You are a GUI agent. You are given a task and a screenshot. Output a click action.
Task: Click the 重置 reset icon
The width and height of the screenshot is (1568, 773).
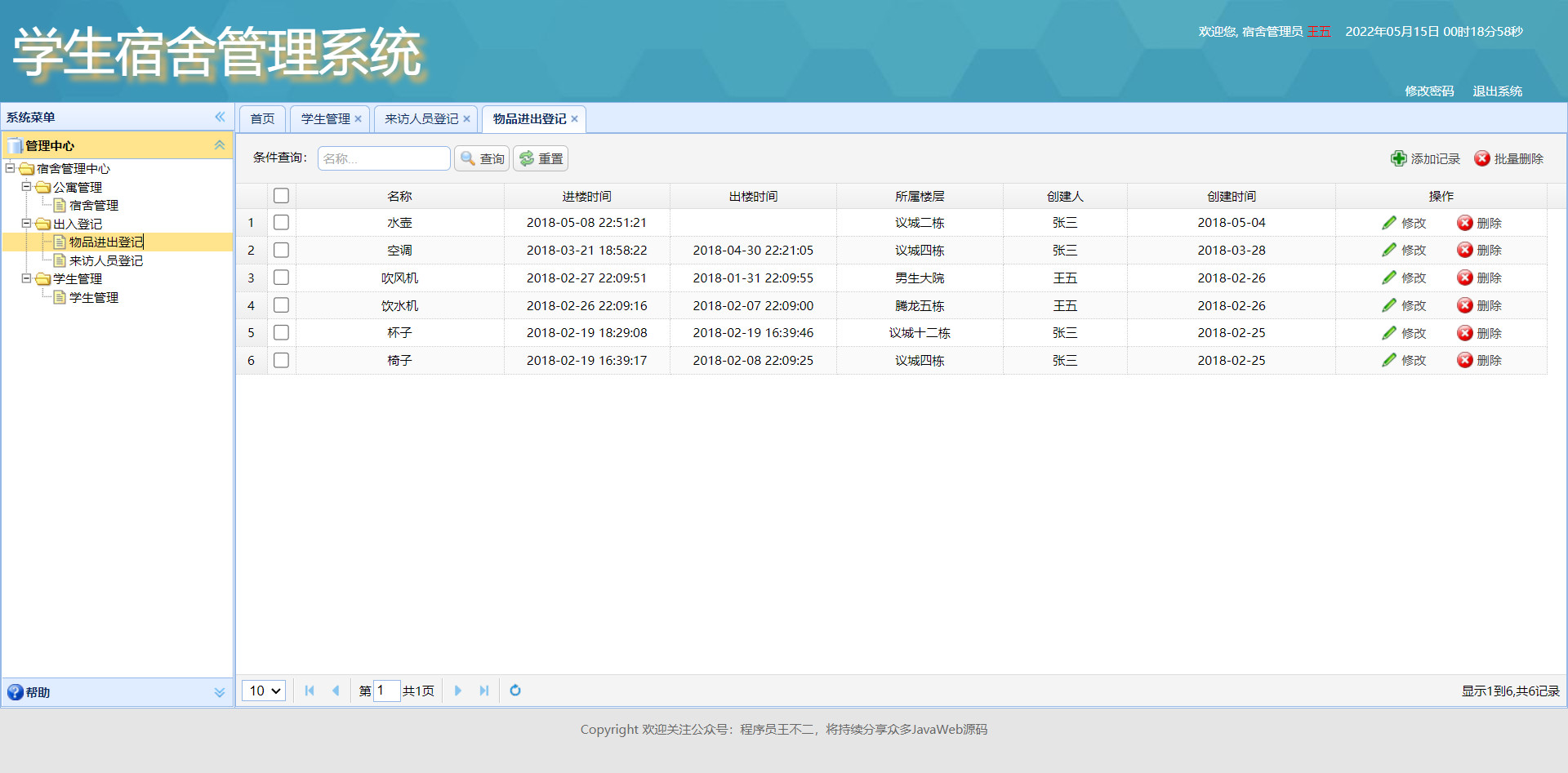click(527, 158)
